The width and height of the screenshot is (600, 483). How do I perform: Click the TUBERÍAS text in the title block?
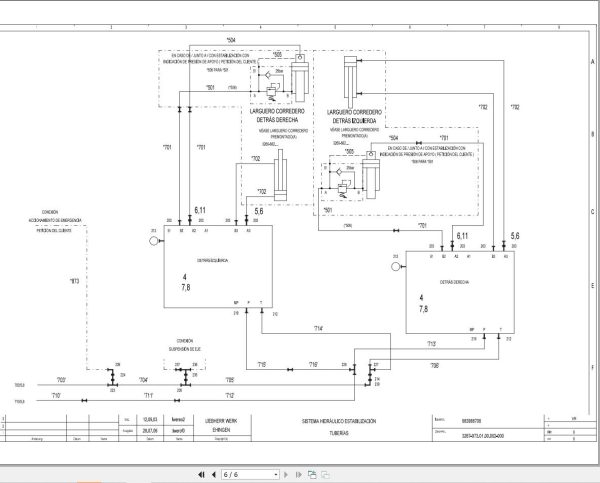(339, 433)
